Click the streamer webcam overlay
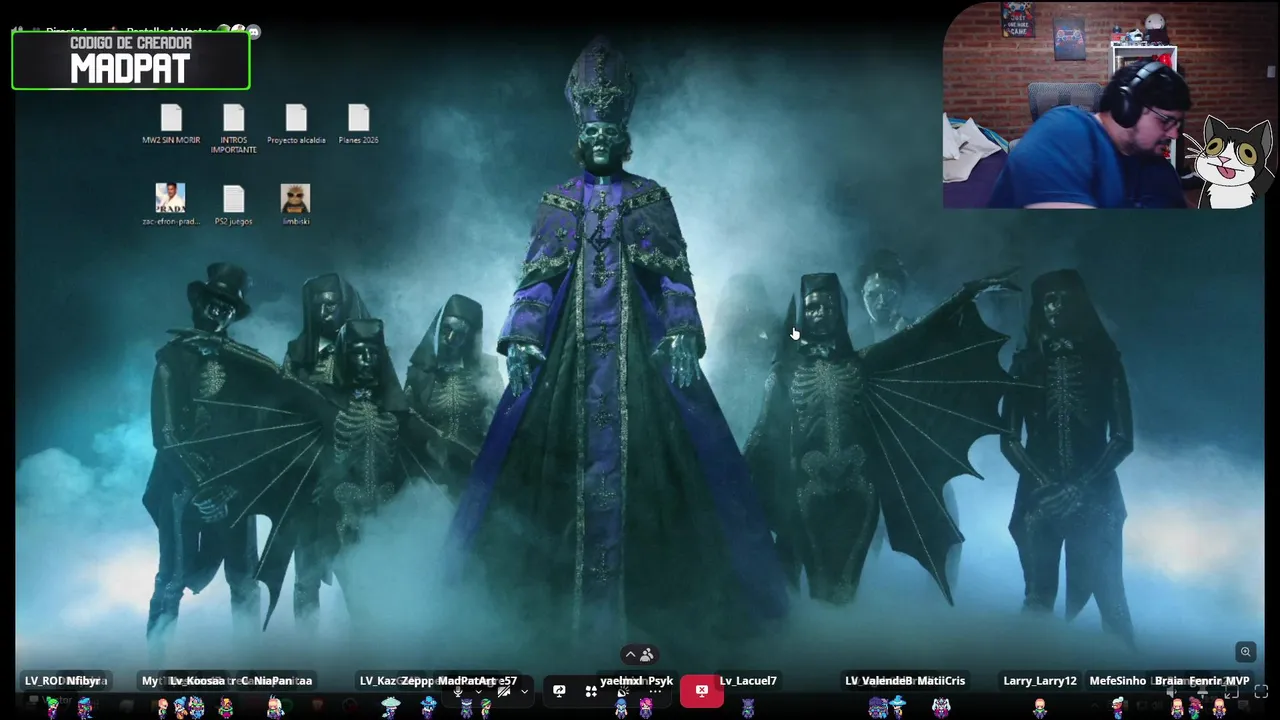 (1110, 105)
